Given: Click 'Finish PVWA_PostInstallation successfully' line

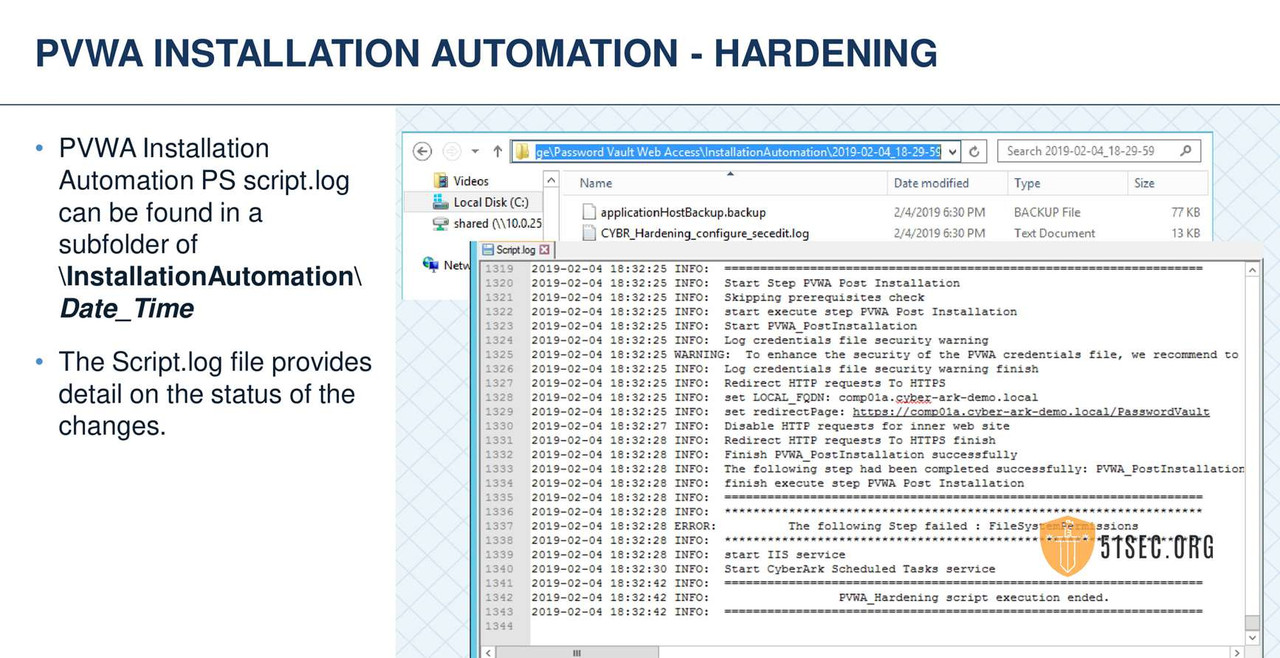Looking at the screenshot, I should click(870, 454).
